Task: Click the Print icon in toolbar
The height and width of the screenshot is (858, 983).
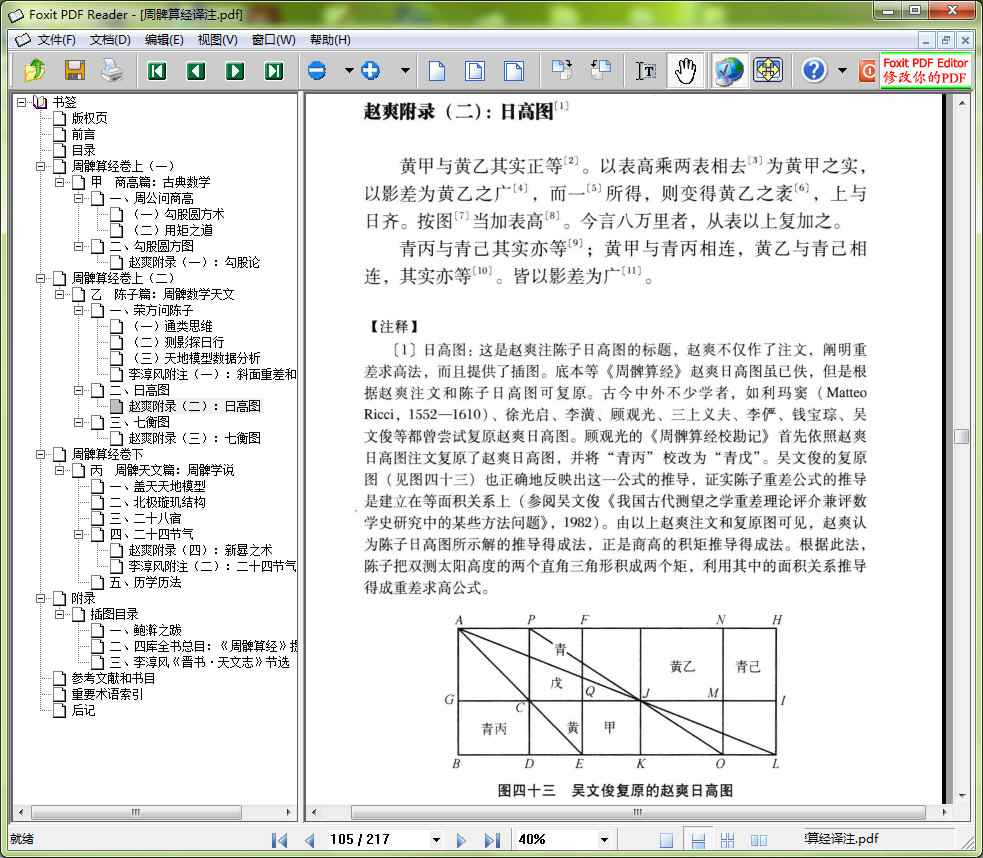Action: pos(112,71)
